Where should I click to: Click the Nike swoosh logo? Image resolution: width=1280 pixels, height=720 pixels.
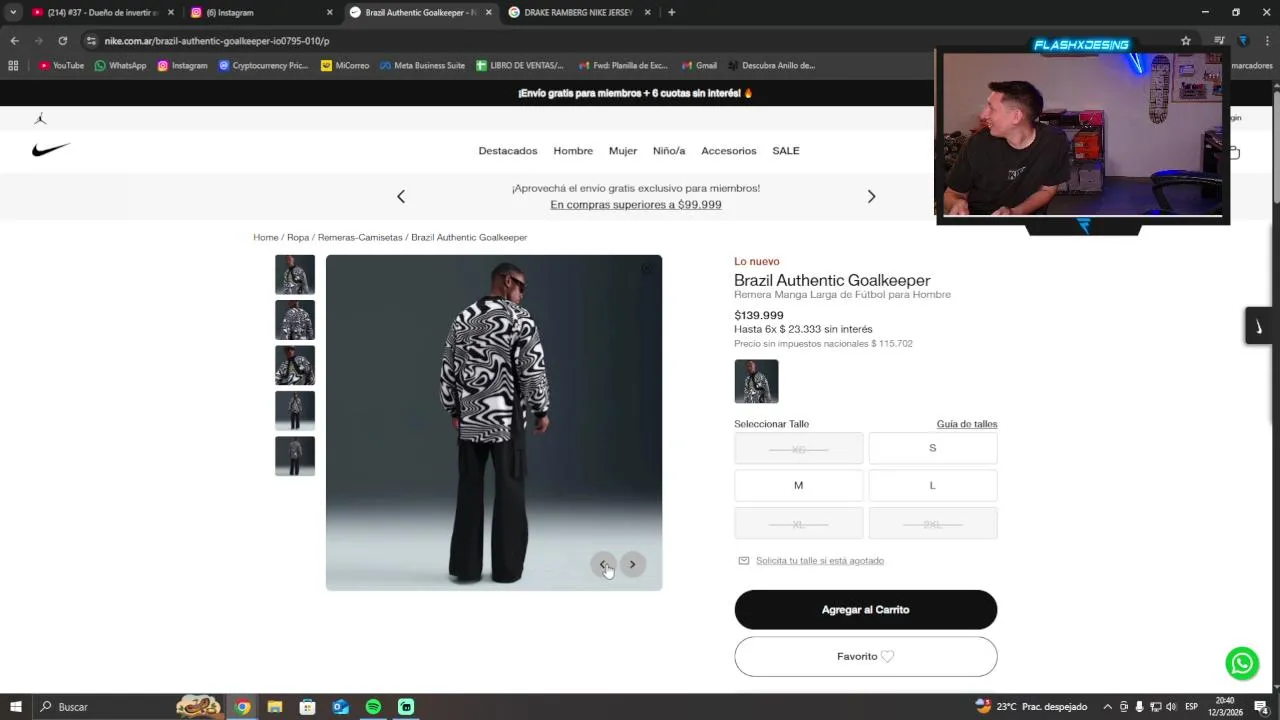(51, 149)
